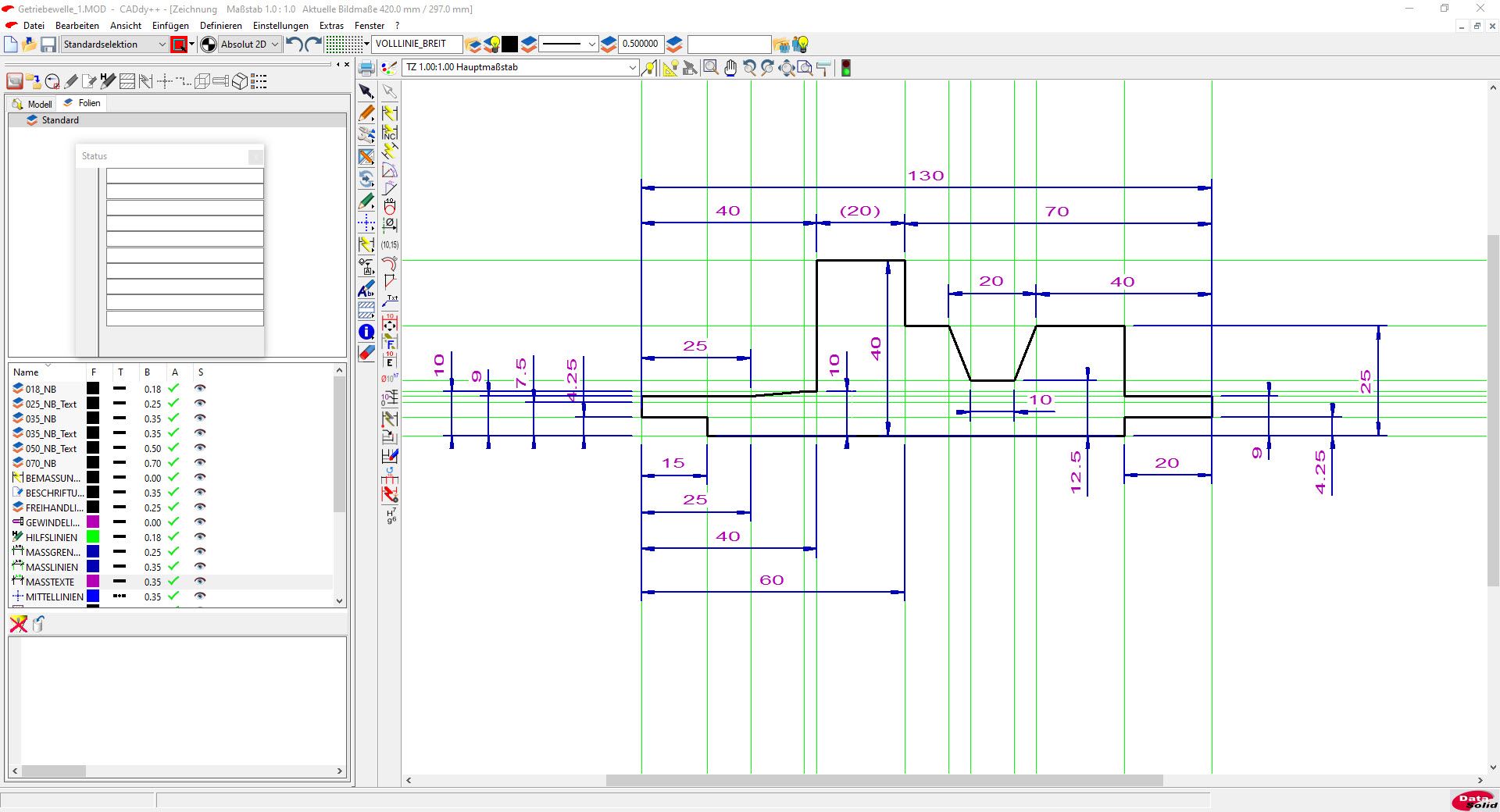This screenshot has width=1500, height=812.
Task: Open the Standardselektion dropdown
Action: click(115, 45)
